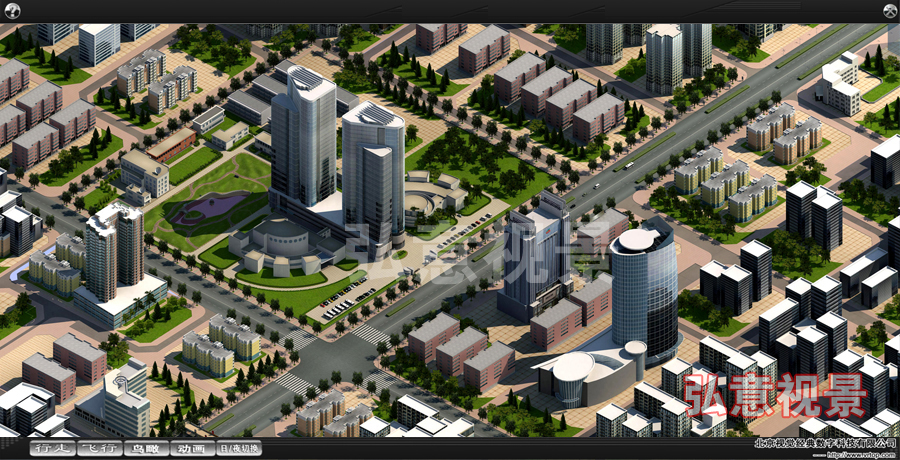The image size is (900, 460).
Task: Activate the 鸟瞰 bird's-eye view button
Action: coord(146,449)
